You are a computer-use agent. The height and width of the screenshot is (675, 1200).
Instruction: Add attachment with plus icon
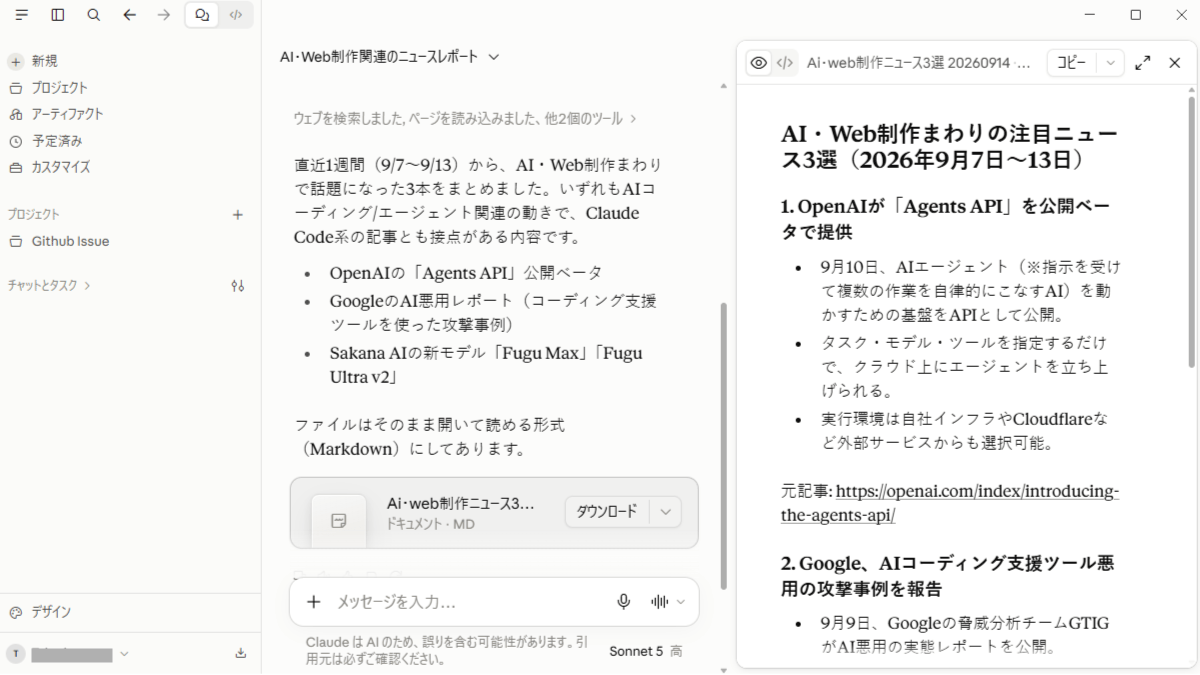(314, 601)
